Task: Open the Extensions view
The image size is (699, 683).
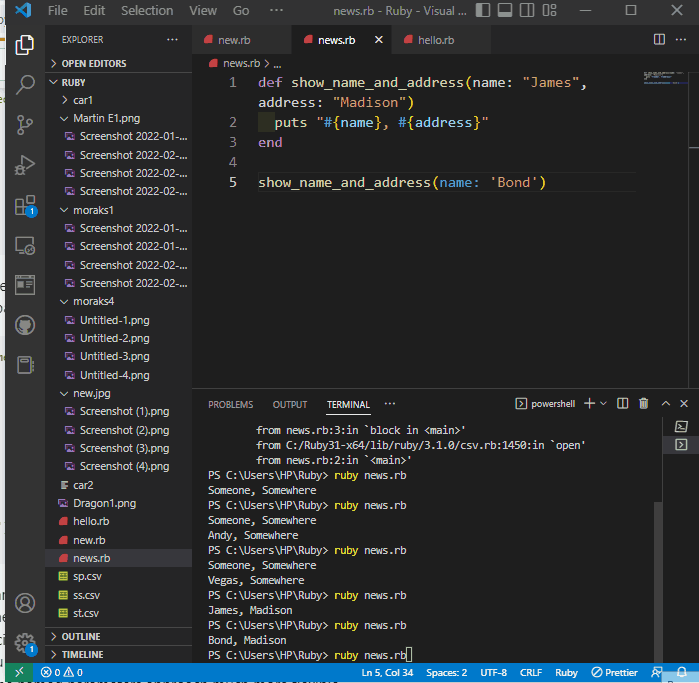Action: pyautogui.click(x=25, y=206)
